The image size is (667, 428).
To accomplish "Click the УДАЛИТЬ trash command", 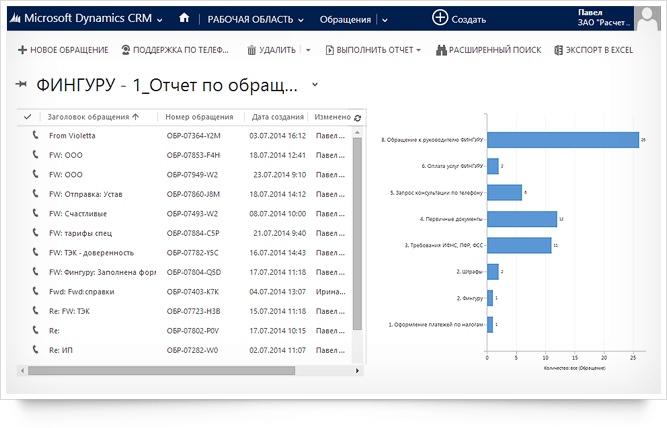I will pyautogui.click(x=271, y=50).
